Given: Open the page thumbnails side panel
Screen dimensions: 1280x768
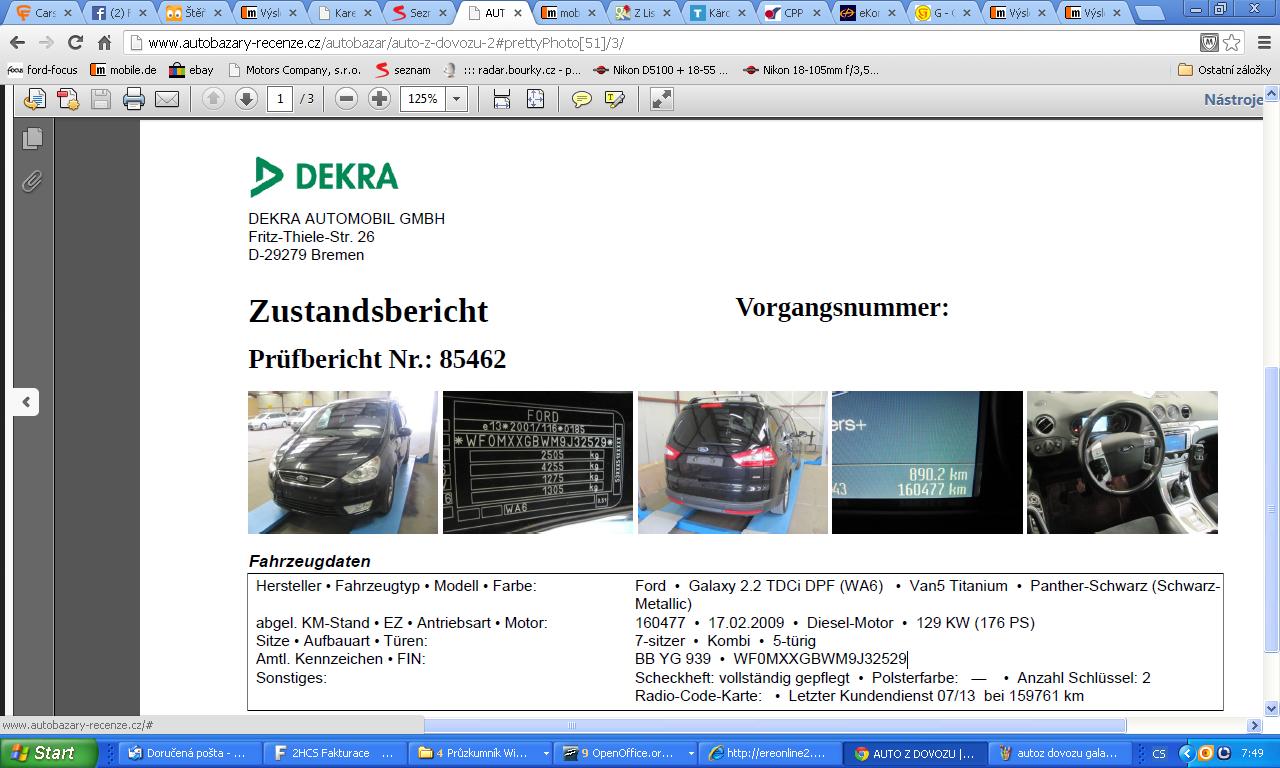Looking at the screenshot, I should [x=32, y=138].
